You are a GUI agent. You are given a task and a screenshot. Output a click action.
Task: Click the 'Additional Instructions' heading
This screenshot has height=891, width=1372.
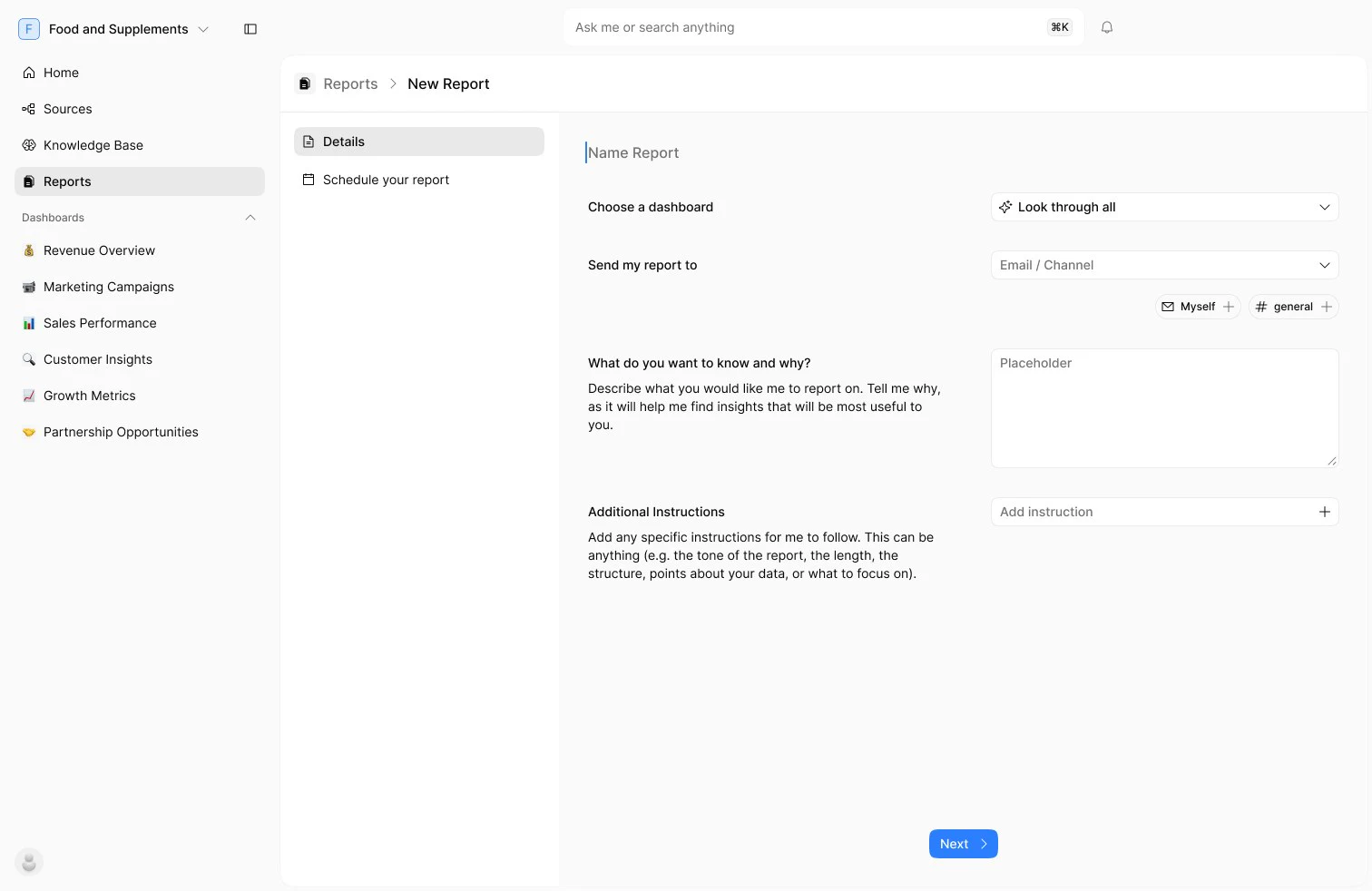pyautogui.click(x=656, y=512)
